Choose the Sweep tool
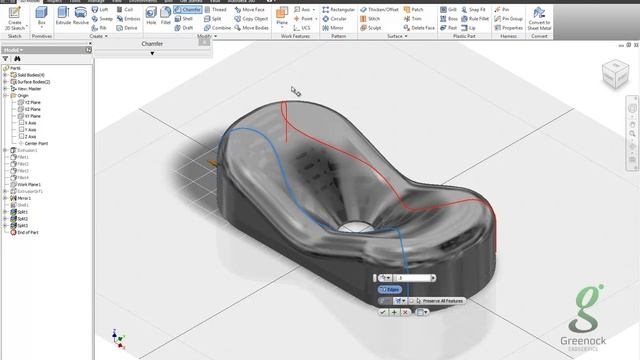The height and width of the screenshot is (360, 640). coord(102,19)
